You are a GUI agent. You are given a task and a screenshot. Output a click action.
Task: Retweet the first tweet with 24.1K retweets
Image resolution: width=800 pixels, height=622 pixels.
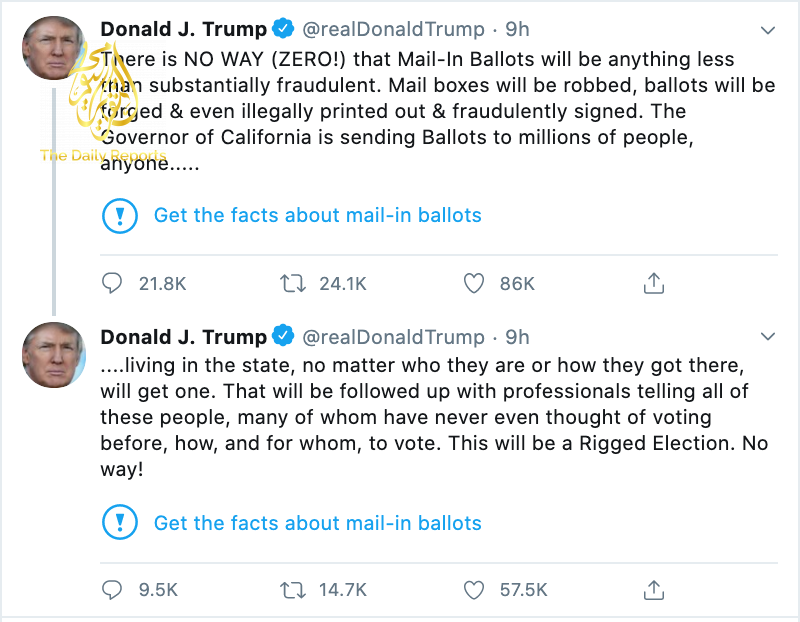[293, 284]
